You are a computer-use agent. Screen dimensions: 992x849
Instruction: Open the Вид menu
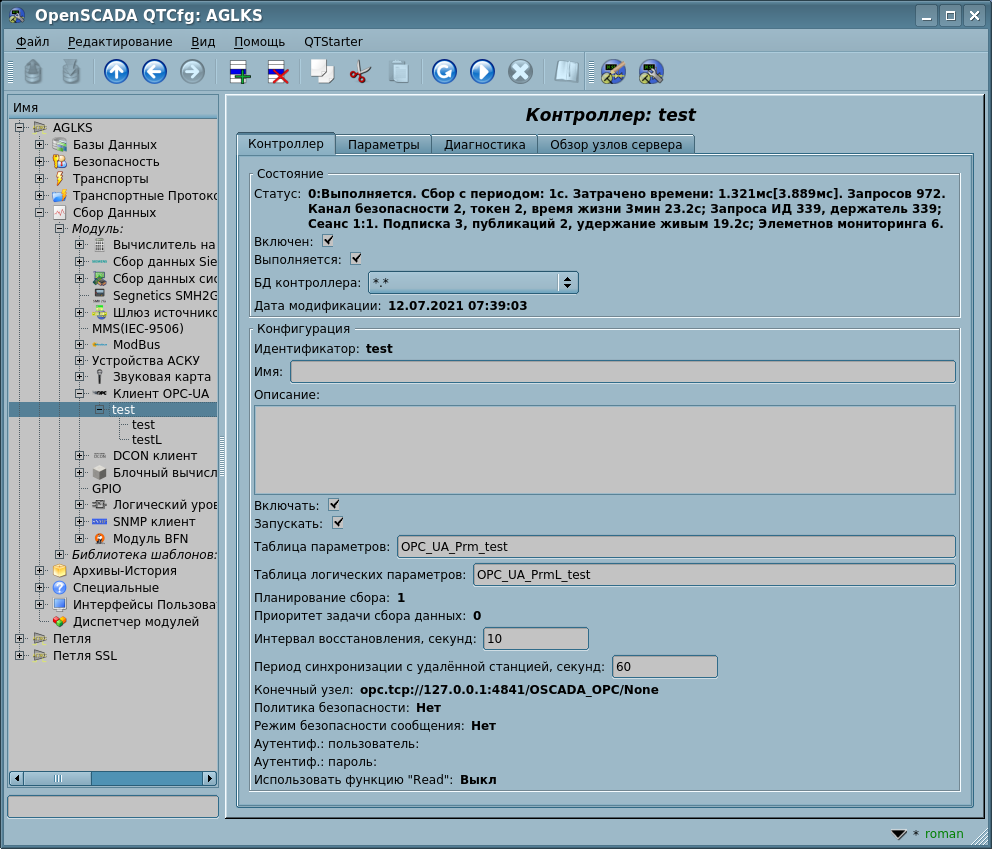[203, 42]
